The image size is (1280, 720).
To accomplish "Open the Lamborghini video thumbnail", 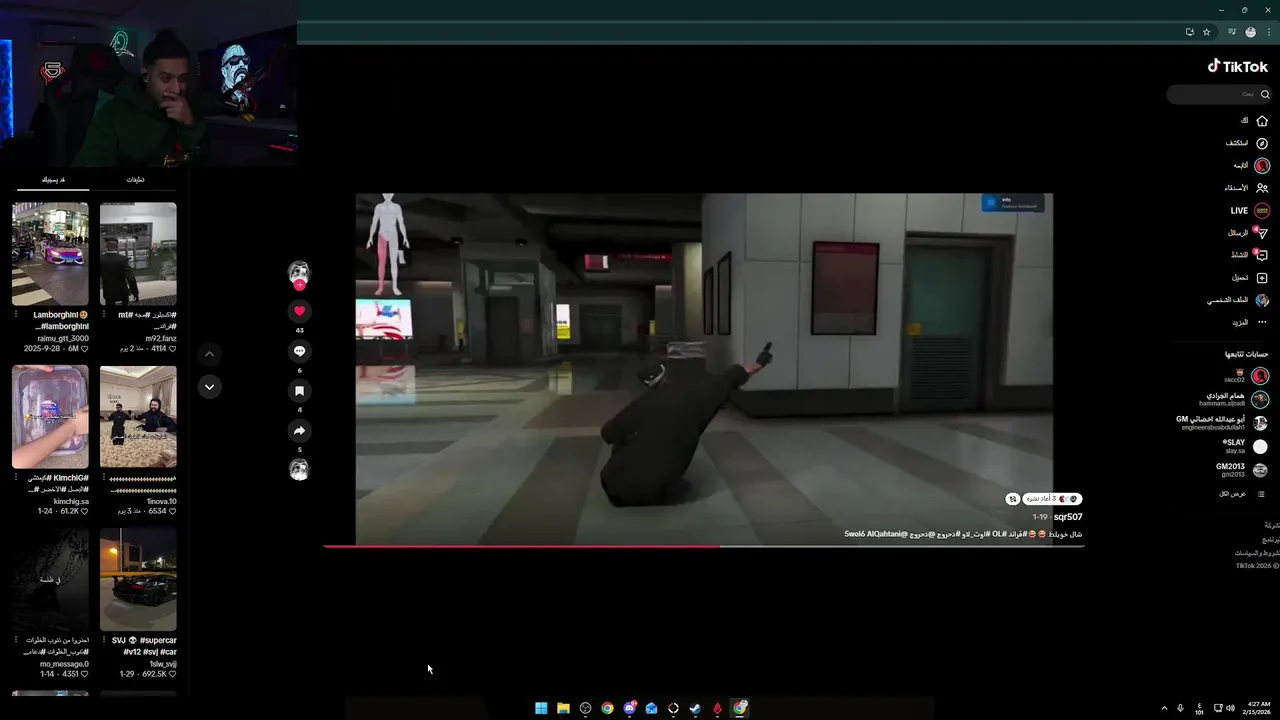I will pyautogui.click(x=50, y=254).
